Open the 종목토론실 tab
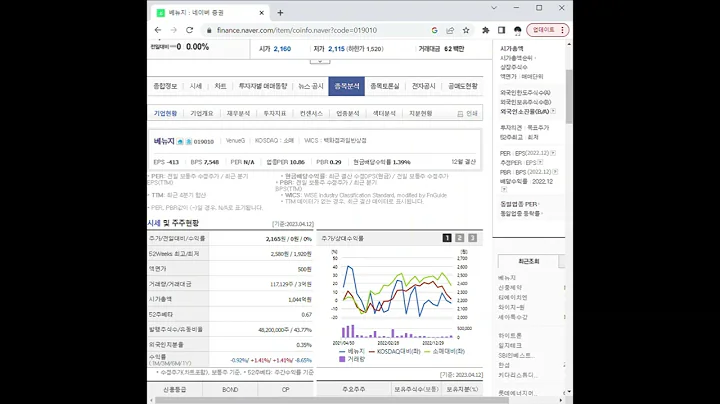 385,86
